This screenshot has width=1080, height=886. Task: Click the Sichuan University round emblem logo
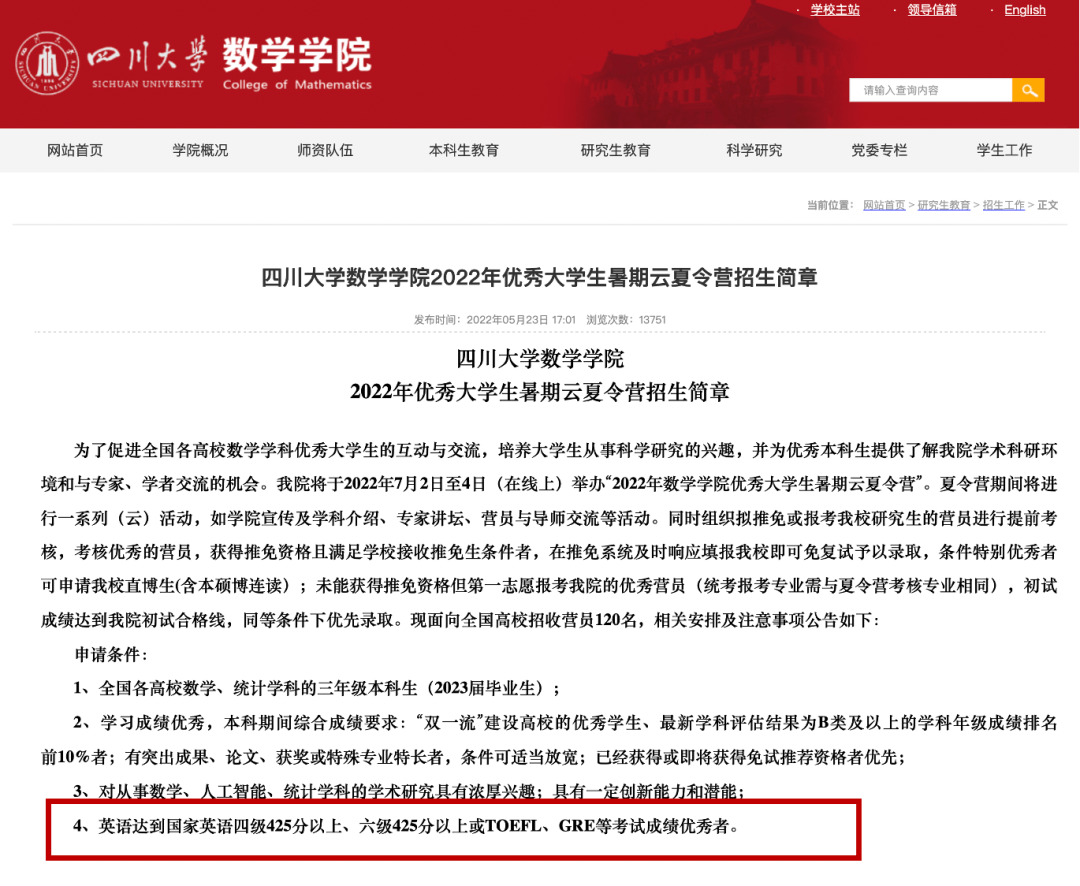pos(47,63)
